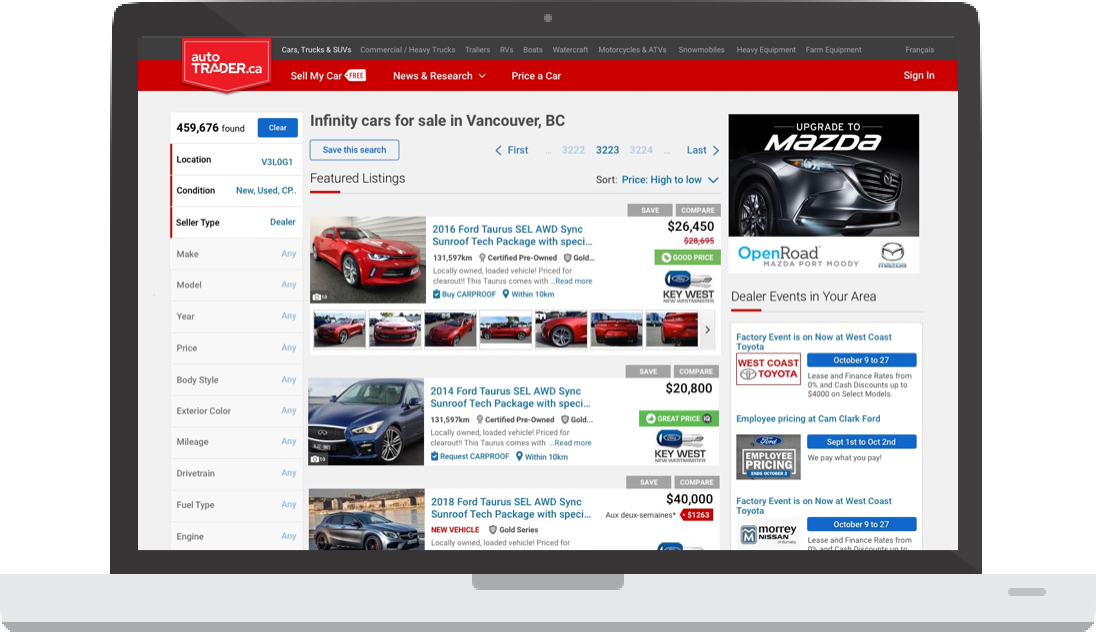Click the blue Infiniti listing photo

(x=366, y=422)
